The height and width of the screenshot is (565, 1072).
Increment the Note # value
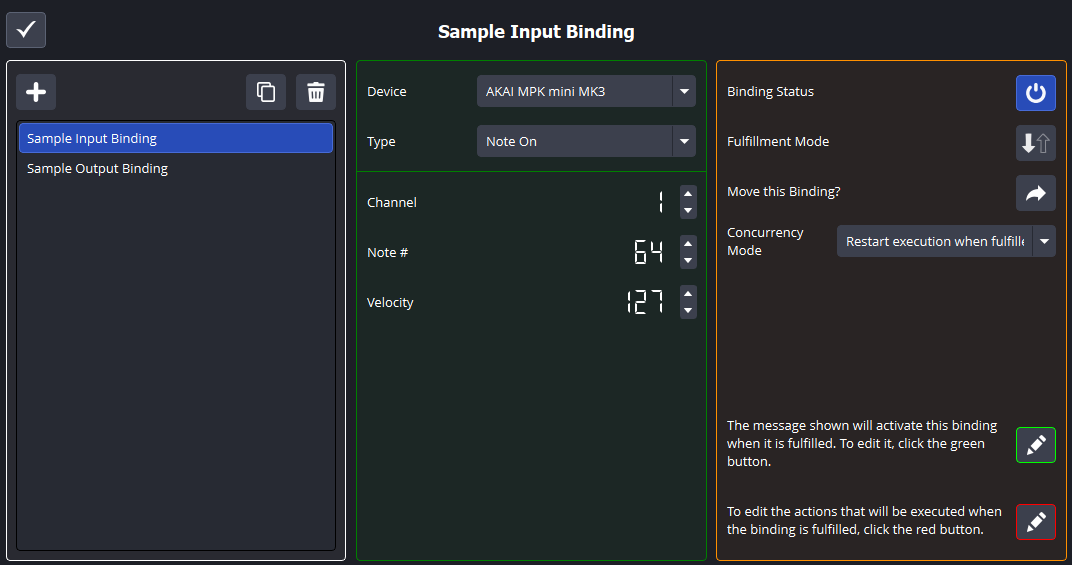coord(688,243)
